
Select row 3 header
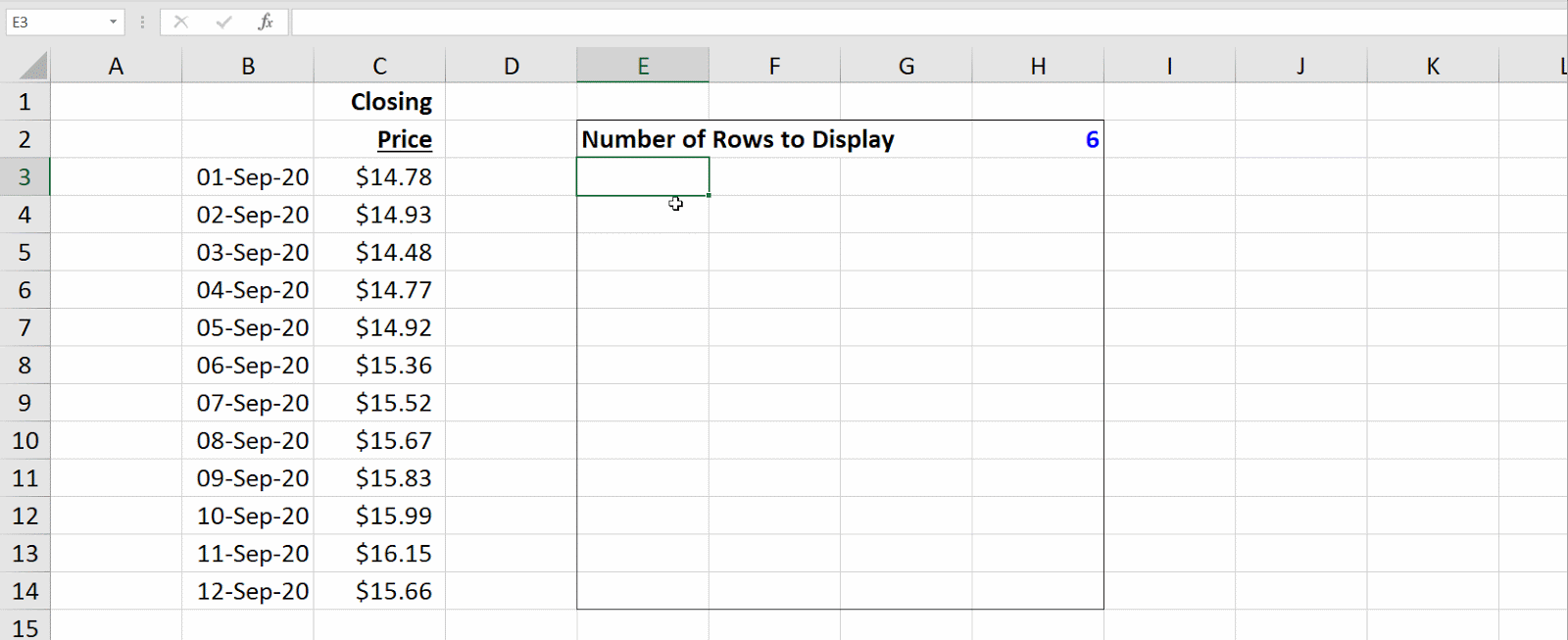(x=24, y=177)
